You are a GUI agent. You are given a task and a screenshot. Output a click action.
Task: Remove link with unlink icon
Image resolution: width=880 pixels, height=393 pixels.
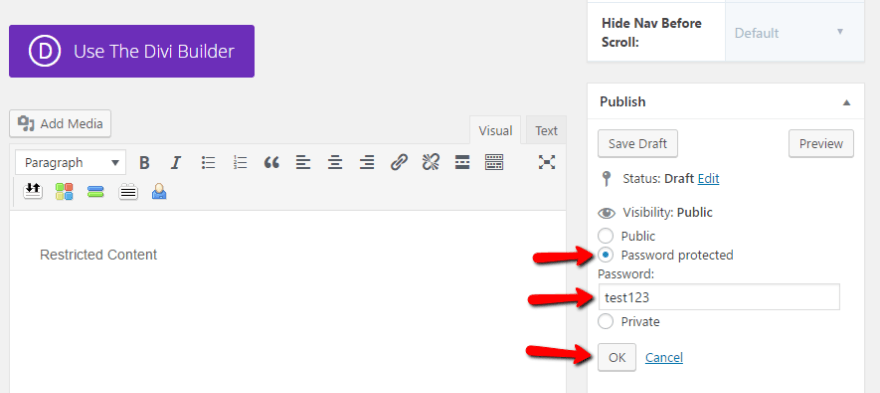click(x=430, y=163)
